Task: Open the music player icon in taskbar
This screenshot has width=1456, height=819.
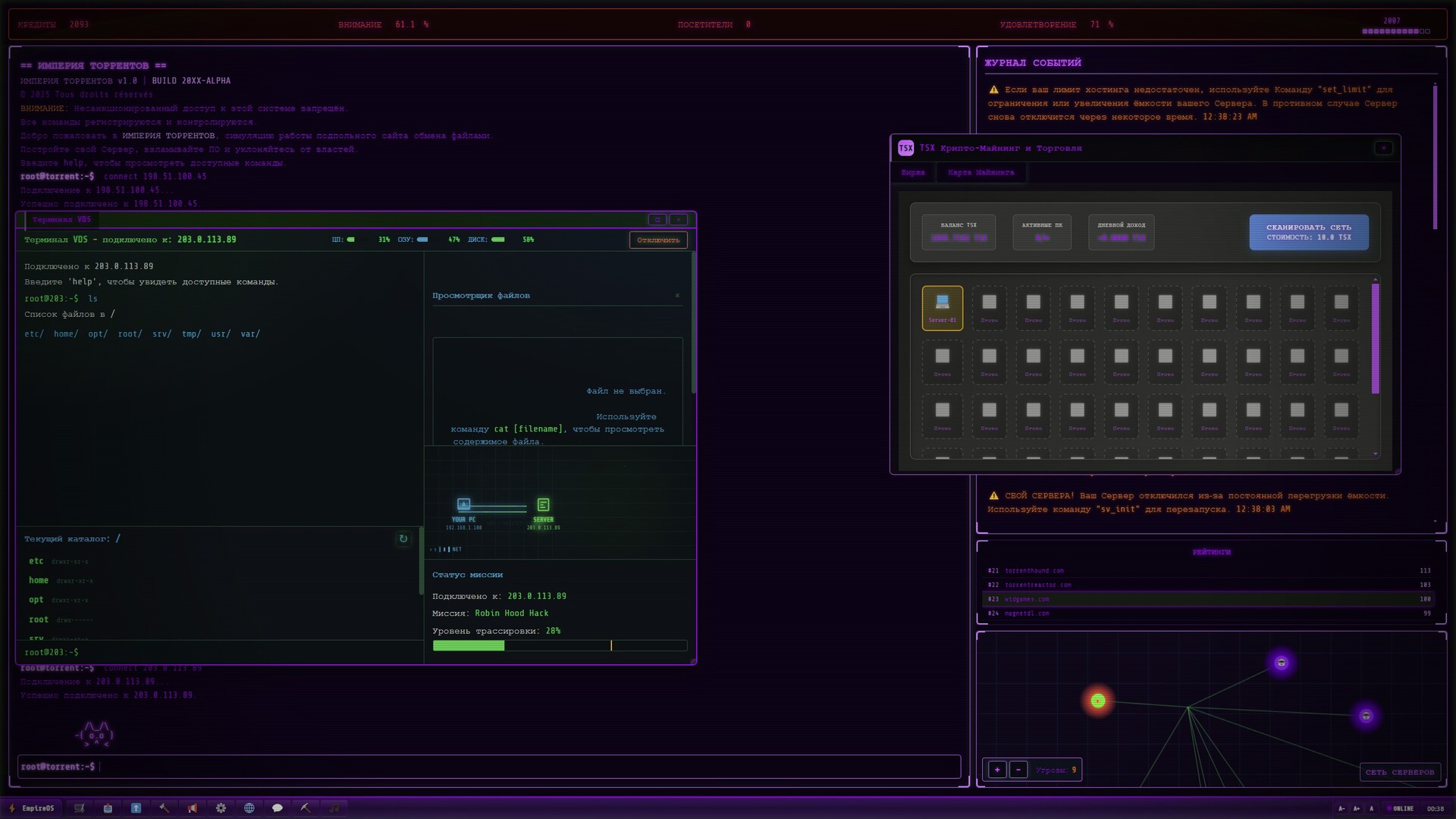Action: pos(334,808)
